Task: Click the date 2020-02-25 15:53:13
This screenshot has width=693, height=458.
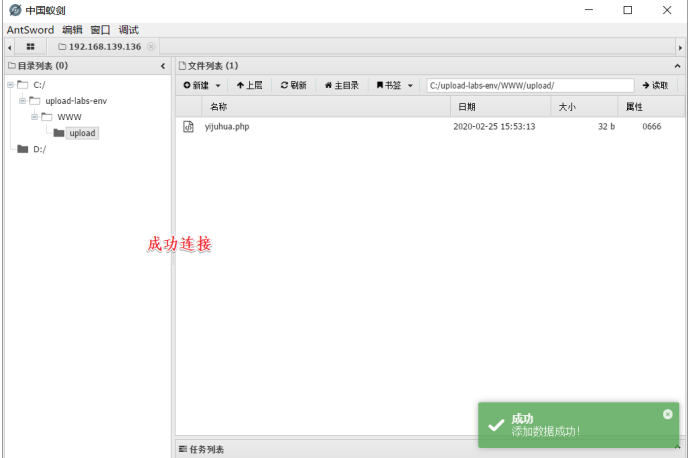Action: pos(494,126)
